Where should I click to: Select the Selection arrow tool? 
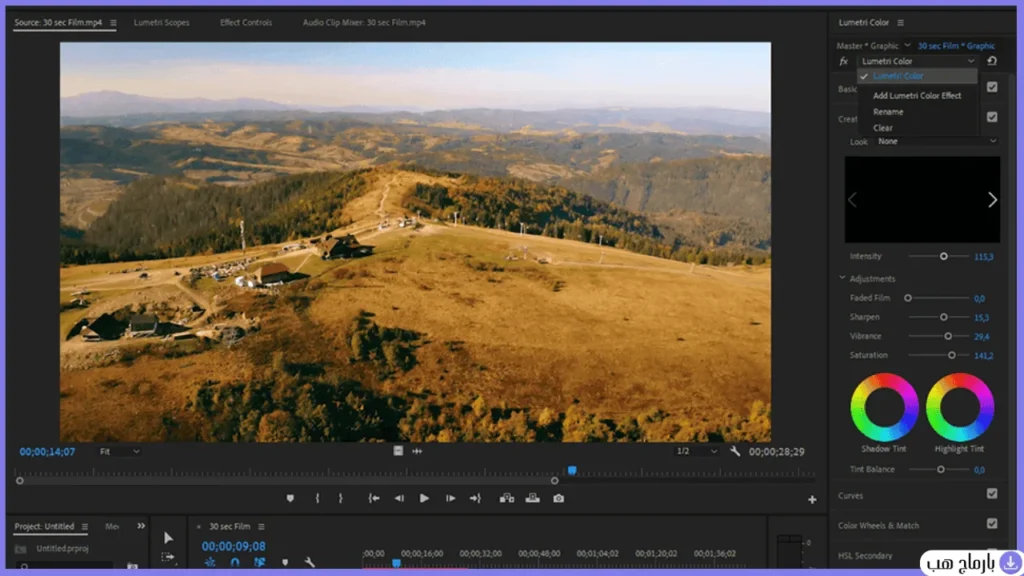(x=168, y=538)
